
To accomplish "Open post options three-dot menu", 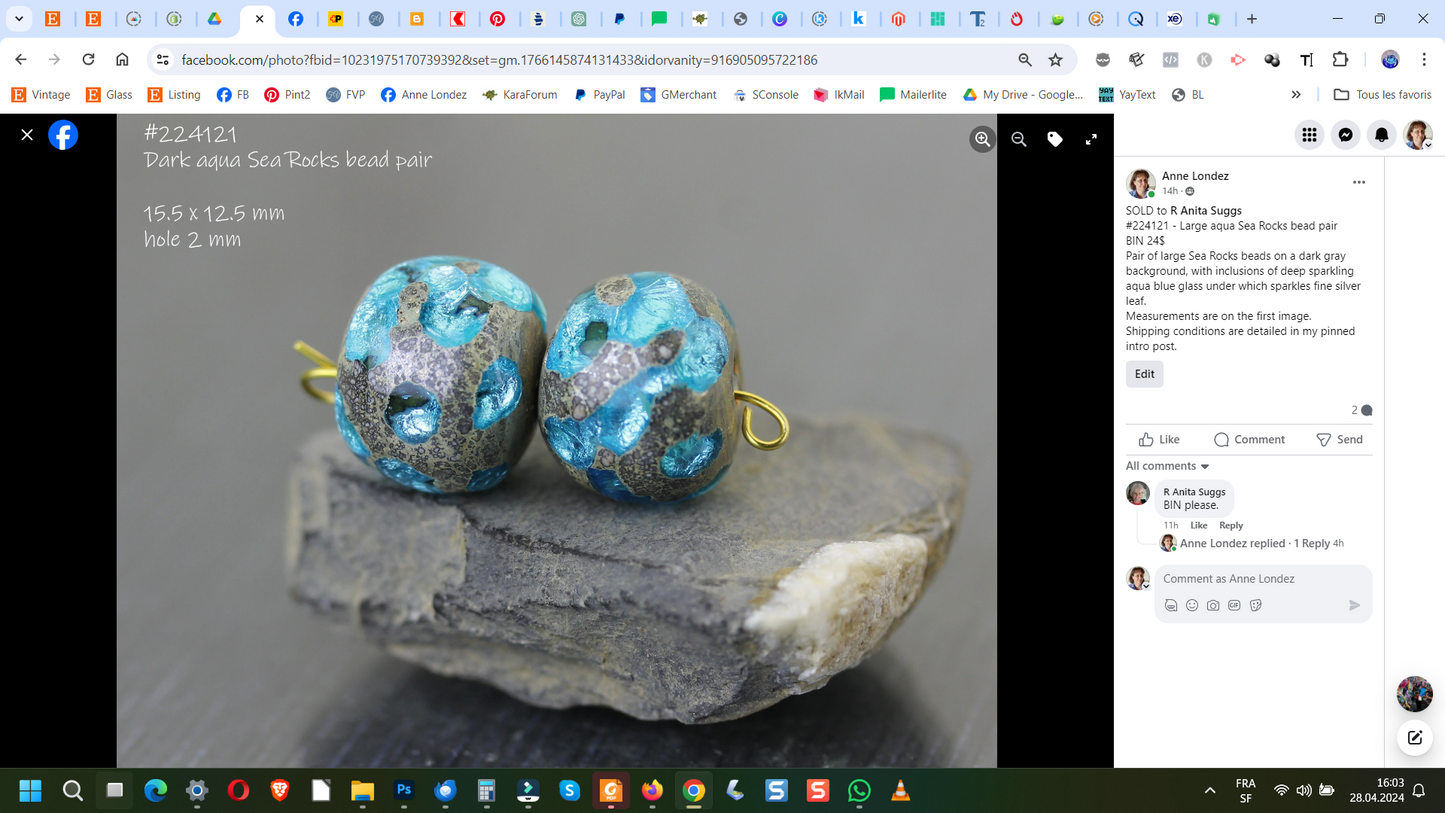I will pyautogui.click(x=1359, y=182).
